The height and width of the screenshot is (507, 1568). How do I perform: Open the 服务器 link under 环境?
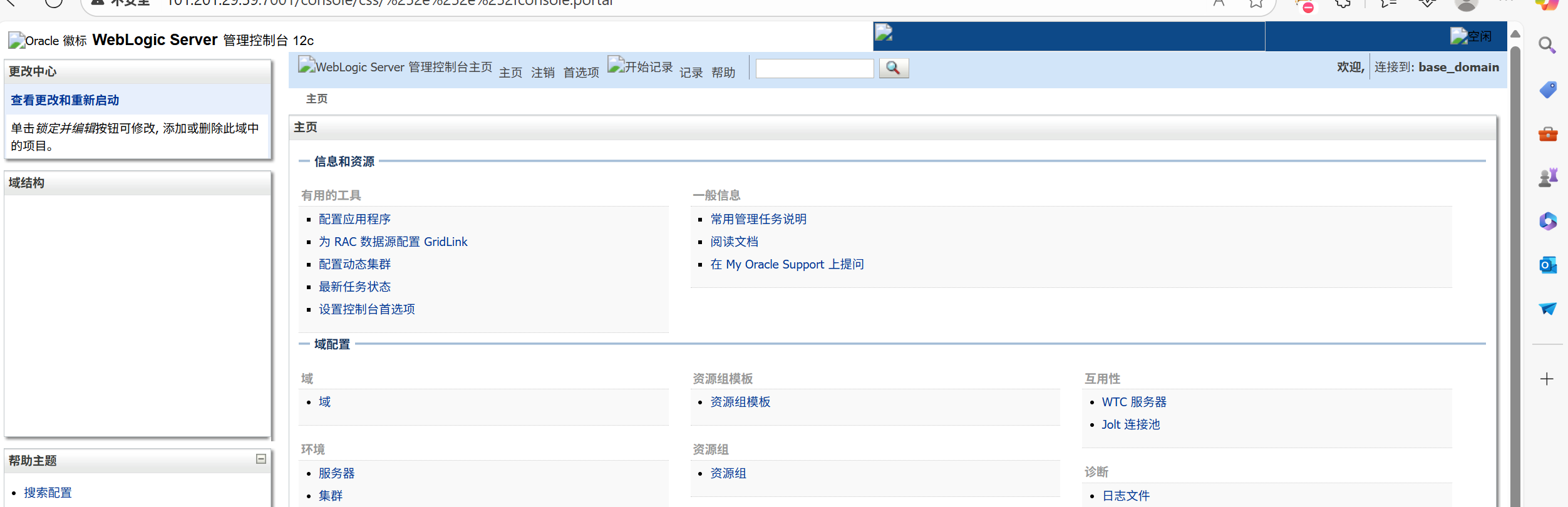pyautogui.click(x=337, y=473)
